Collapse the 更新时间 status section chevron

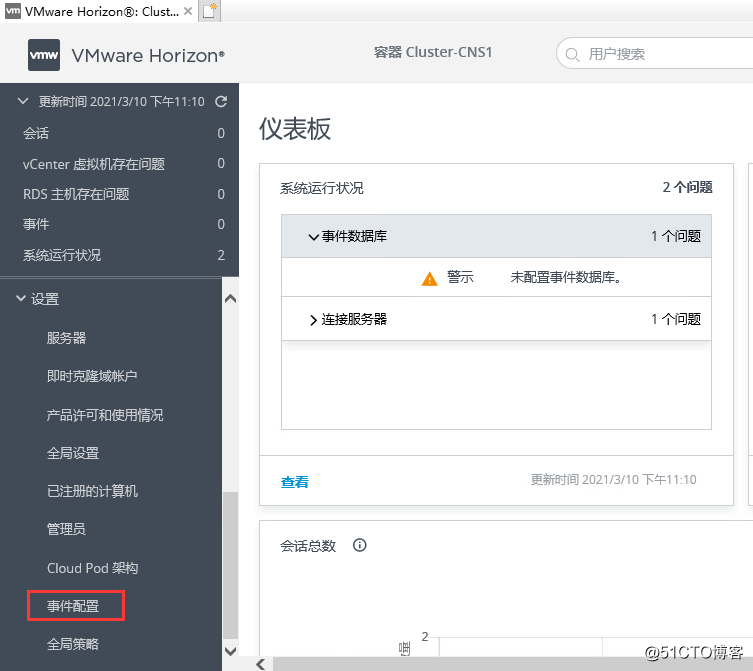[23, 101]
